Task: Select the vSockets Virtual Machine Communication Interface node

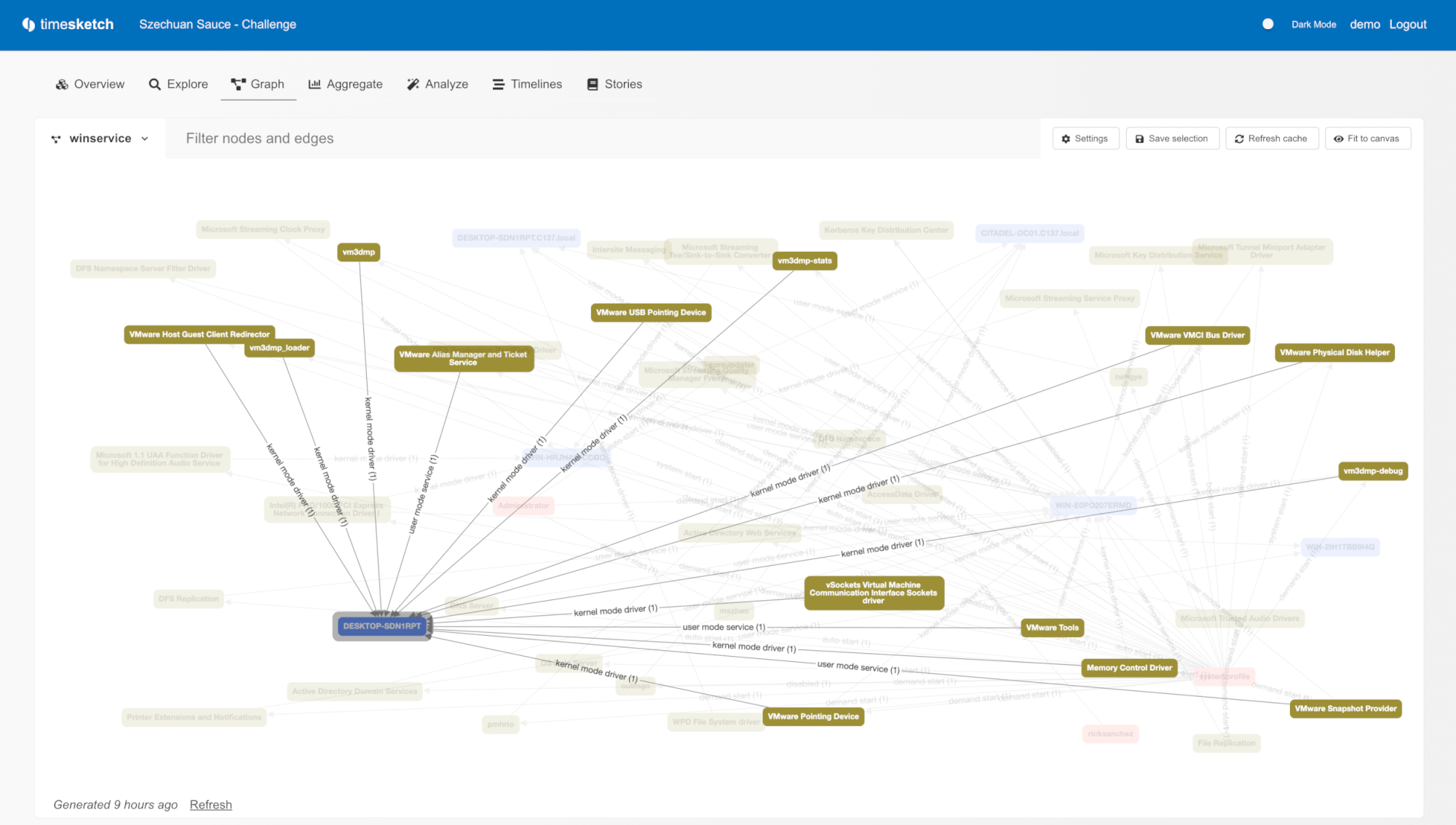Action: (874, 593)
